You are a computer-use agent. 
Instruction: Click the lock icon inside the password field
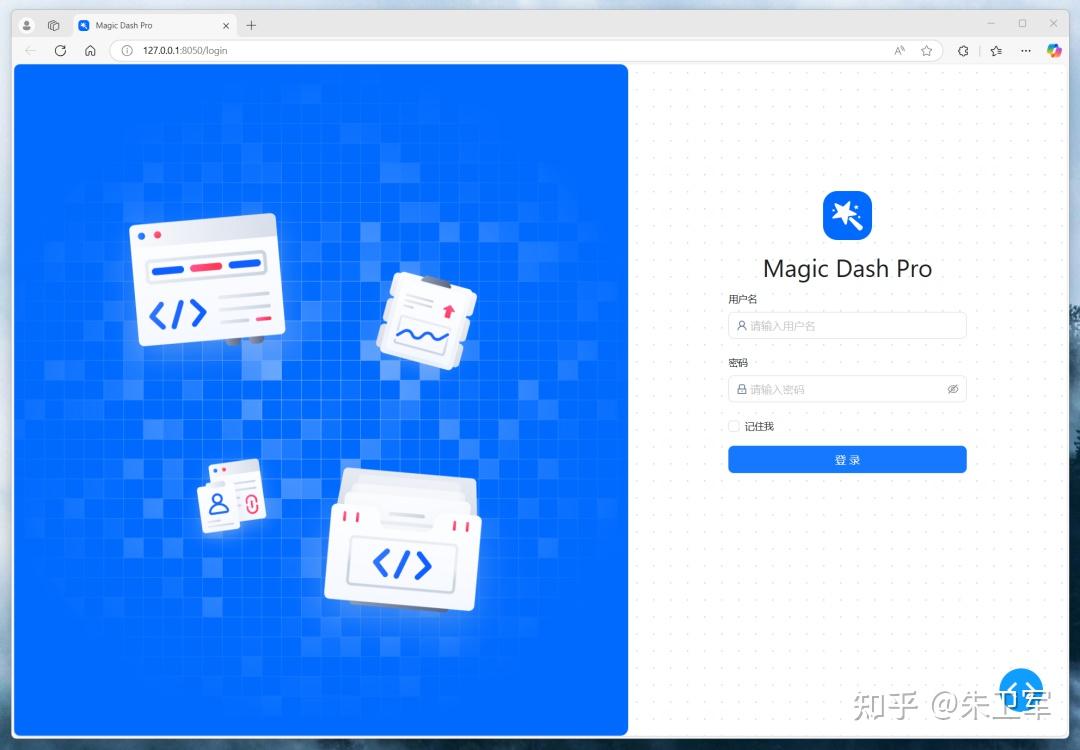(741, 389)
